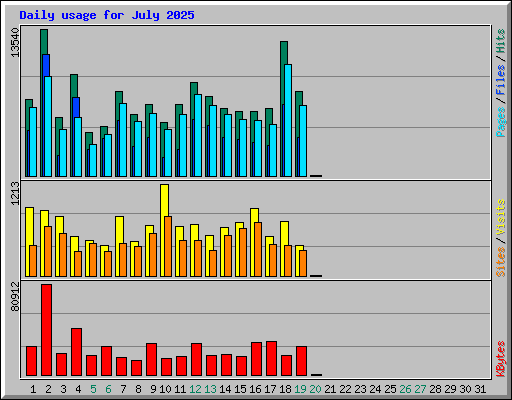Click day label 17 on the x-axis
512x400 pixels.
(270, 389)
